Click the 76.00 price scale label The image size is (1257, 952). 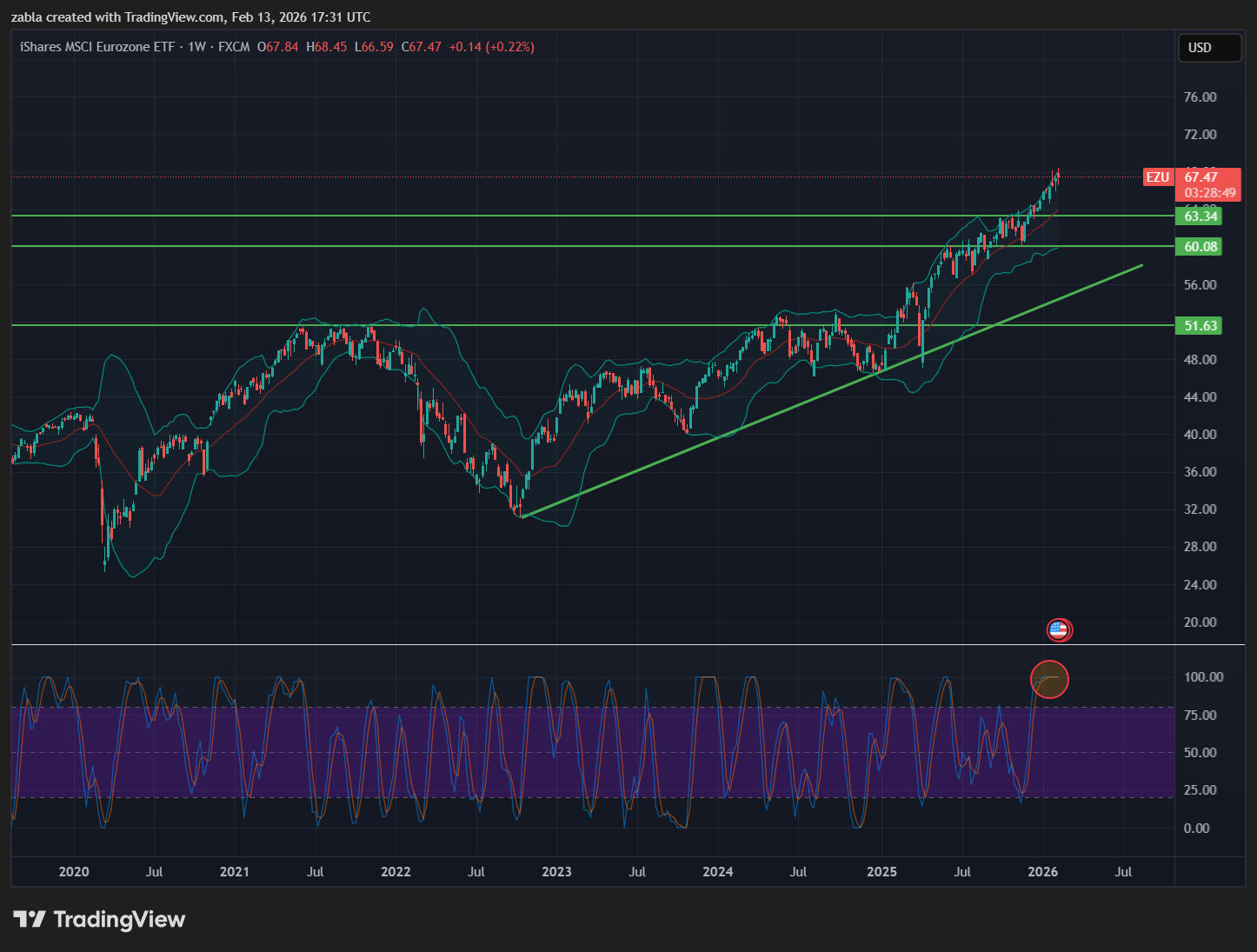coord(1200,97)
